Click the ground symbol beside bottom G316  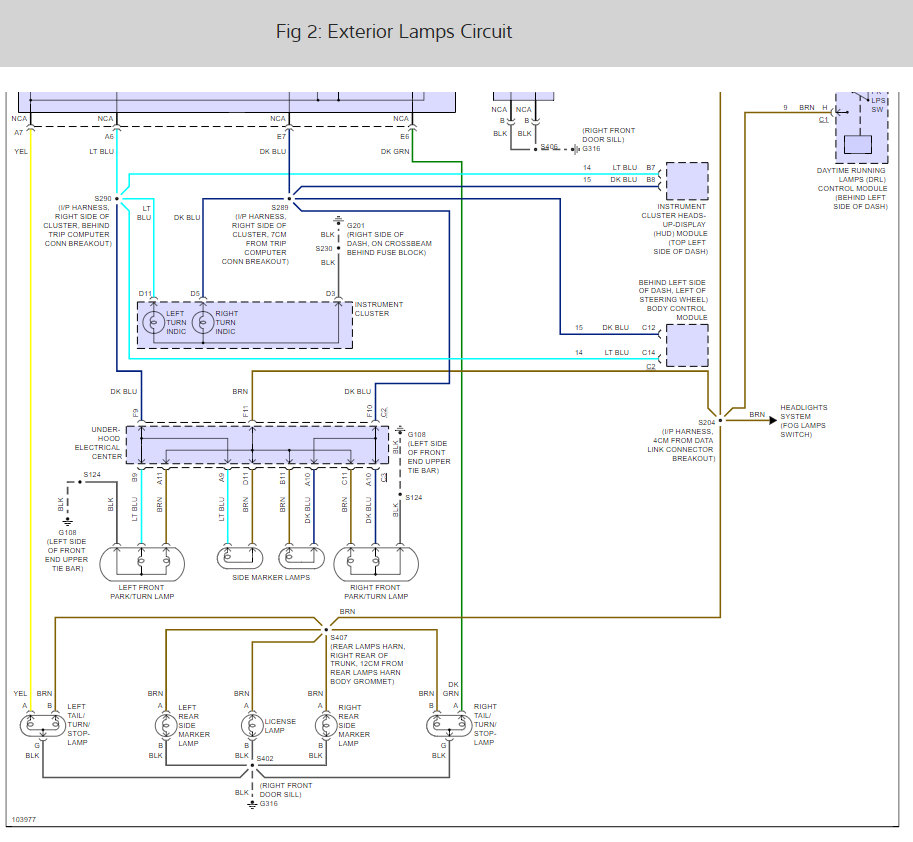(x=252, y=805)
